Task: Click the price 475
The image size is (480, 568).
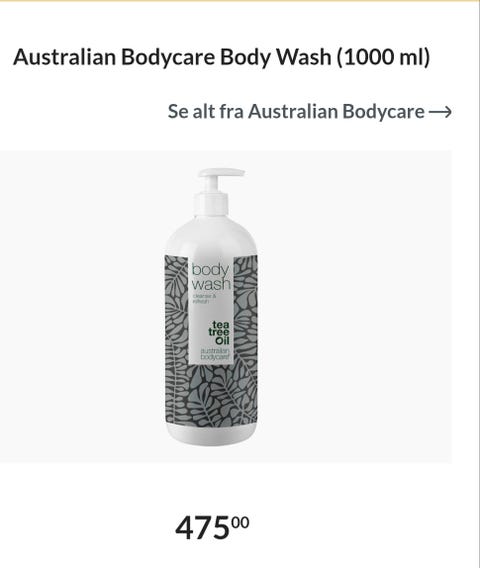Action: point(203,528)
